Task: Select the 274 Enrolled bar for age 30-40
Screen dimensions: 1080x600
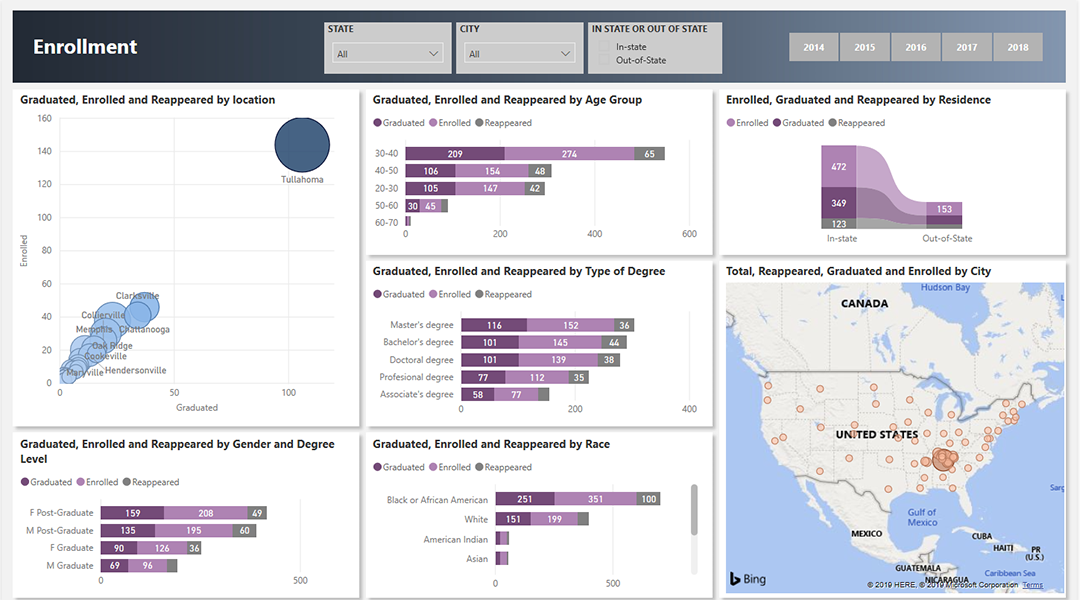Action: tap(569, 154)
